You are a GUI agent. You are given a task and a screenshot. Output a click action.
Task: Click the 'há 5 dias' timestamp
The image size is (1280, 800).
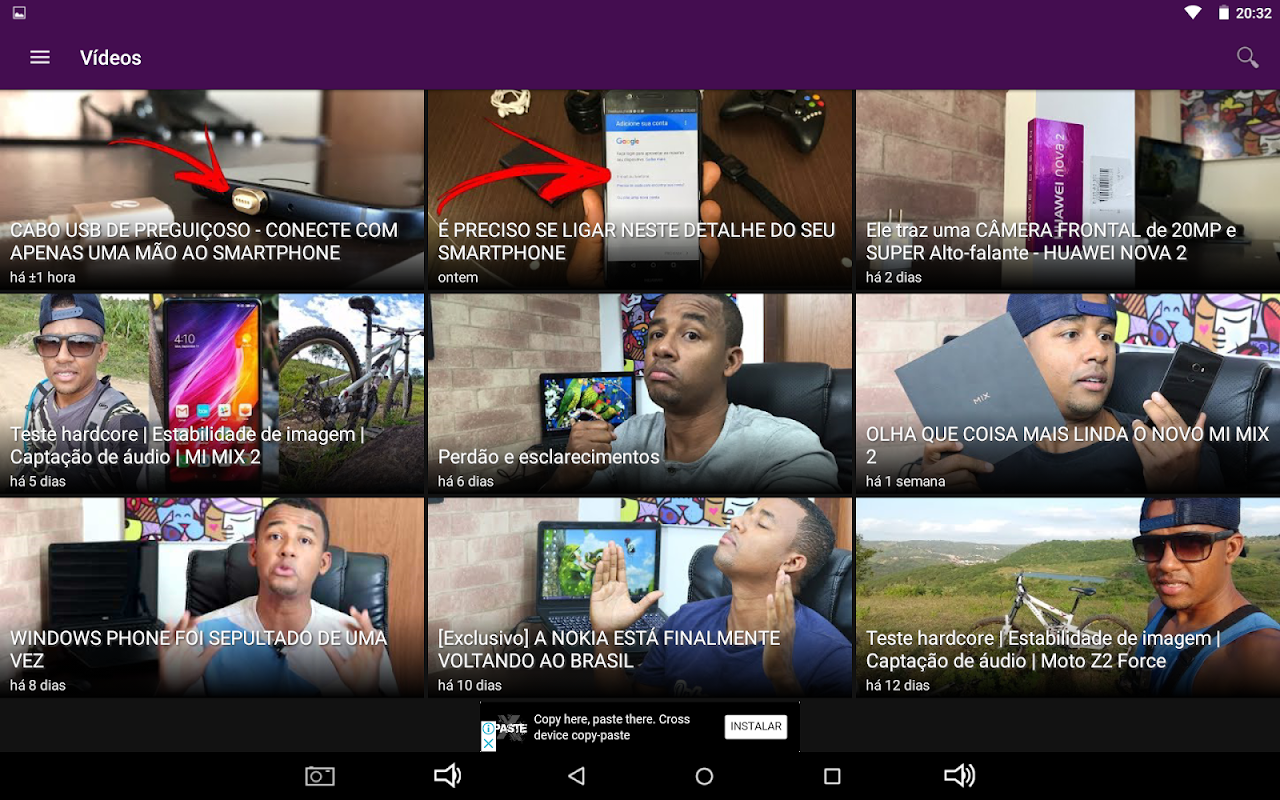[38, 481]
